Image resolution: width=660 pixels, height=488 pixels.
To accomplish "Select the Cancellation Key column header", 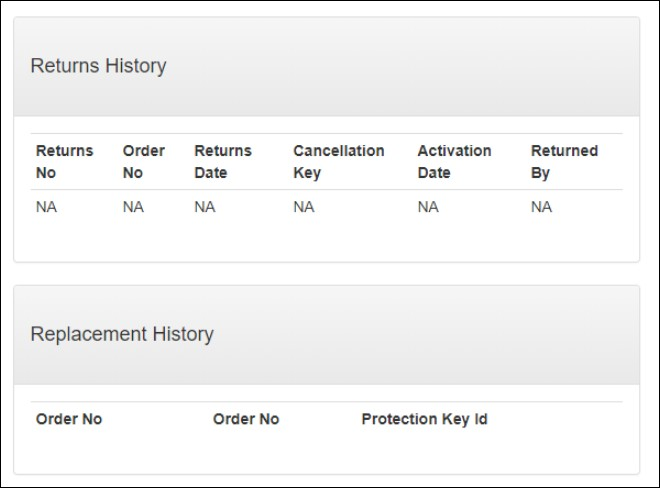I will coord(338,162).
